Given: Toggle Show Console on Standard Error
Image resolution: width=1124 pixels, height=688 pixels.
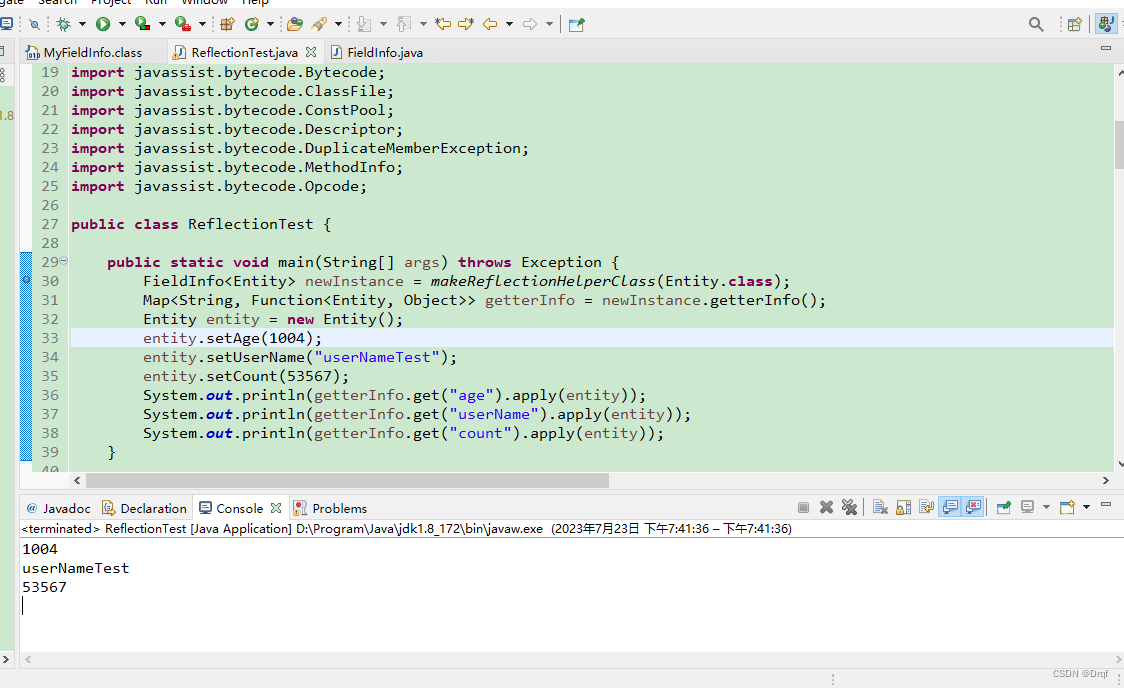Looking at the screenshot, I should (x=973, y=507).
